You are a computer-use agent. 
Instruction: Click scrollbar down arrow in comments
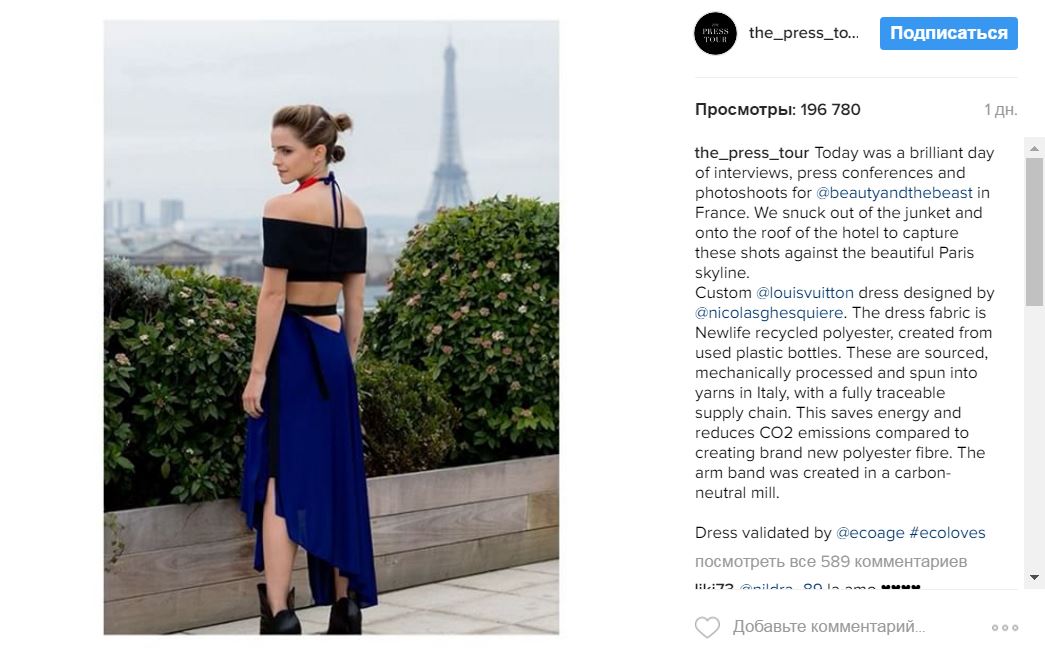click(x=1034, y=577)
